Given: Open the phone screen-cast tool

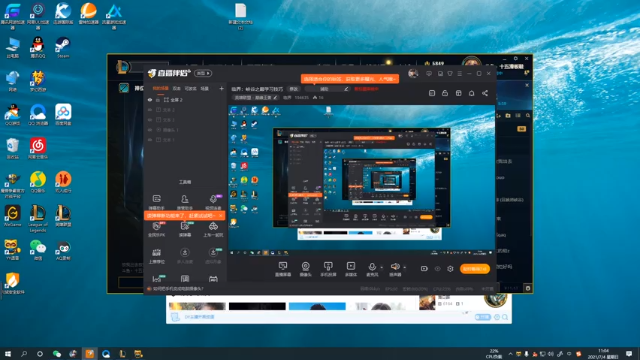Looking at the screenshot, I should [328, 269].
